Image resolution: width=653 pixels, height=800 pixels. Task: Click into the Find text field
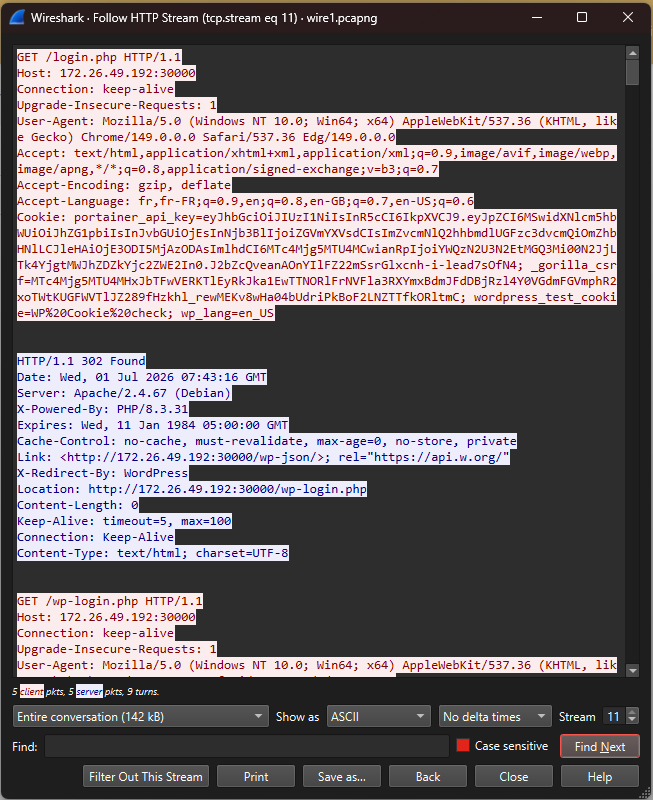(x=247, y=746)
